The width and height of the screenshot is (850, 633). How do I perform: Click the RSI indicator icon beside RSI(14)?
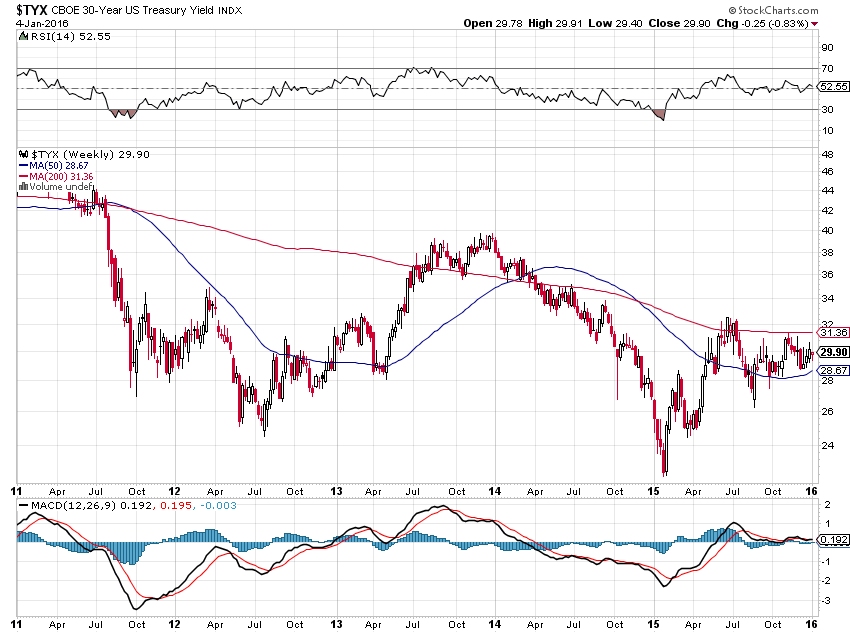[x=22, y=35]
